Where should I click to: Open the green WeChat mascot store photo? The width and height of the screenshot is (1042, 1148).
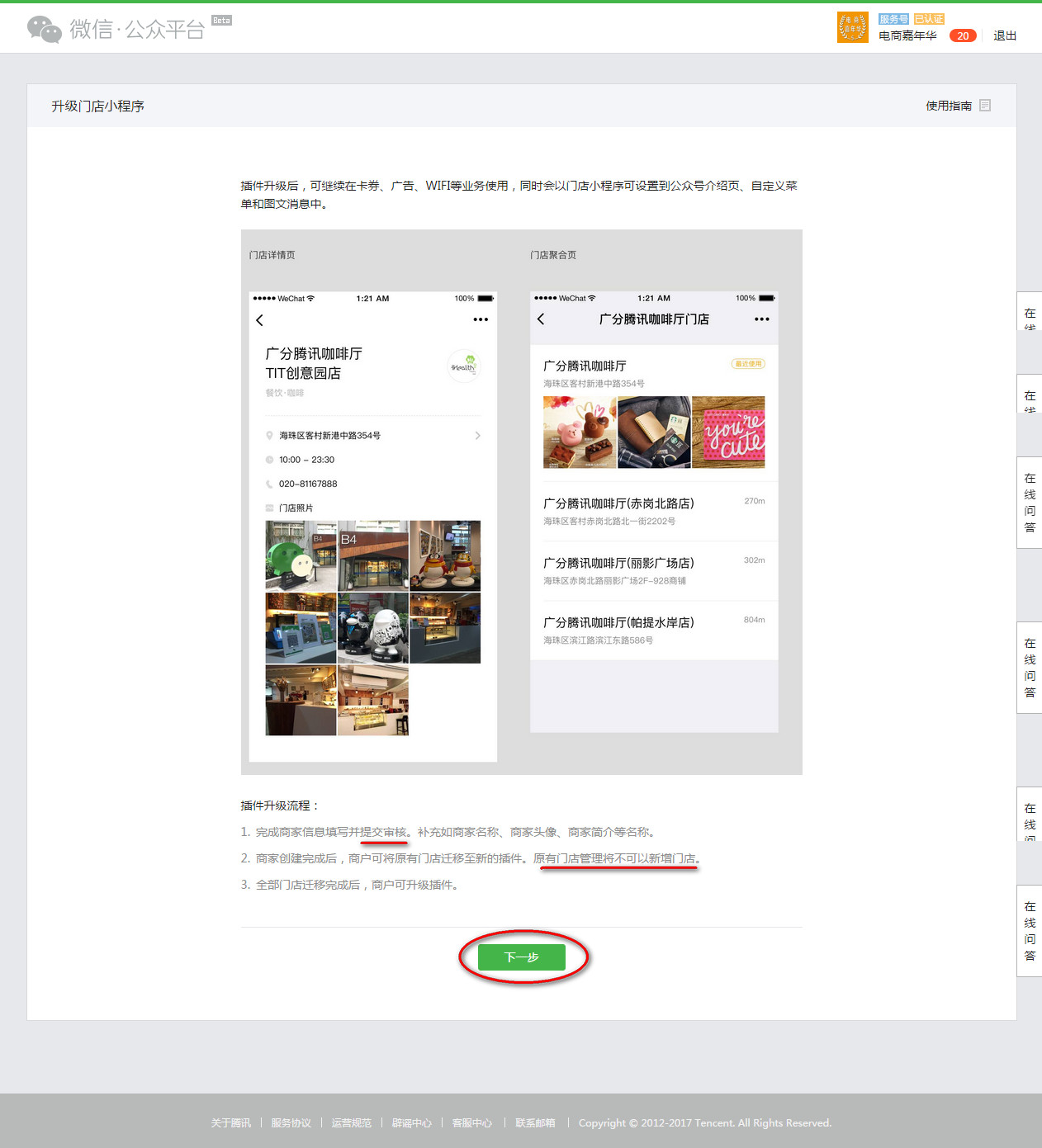pos(301,555)
